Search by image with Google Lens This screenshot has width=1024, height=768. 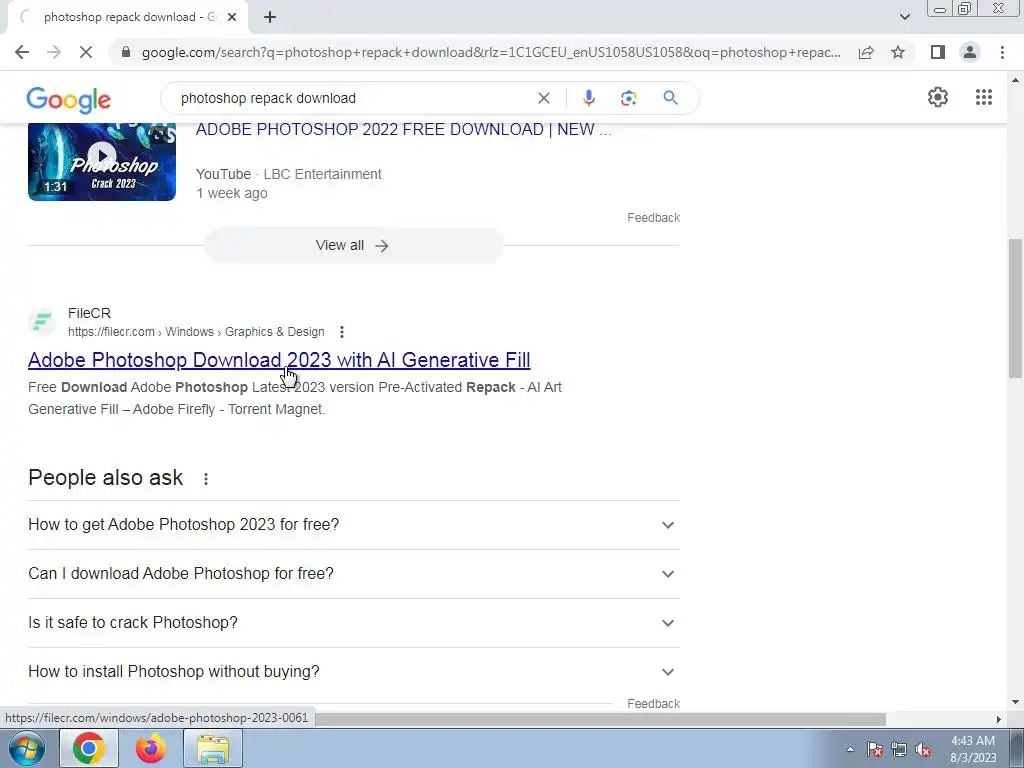pos(628,98)
